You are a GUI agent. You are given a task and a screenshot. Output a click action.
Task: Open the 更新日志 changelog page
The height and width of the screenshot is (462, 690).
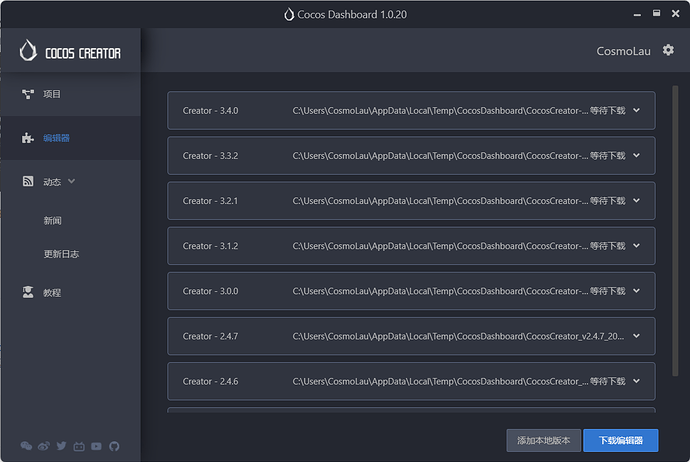pyautogui.click(x=61, y=254)
